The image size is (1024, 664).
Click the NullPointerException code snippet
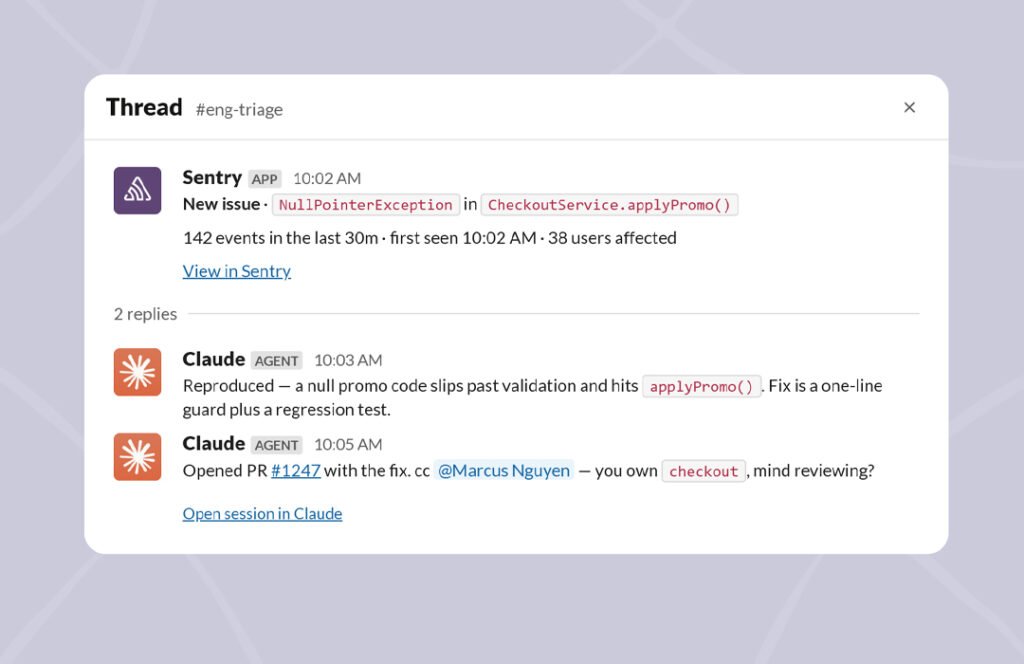tap(366, 205)
